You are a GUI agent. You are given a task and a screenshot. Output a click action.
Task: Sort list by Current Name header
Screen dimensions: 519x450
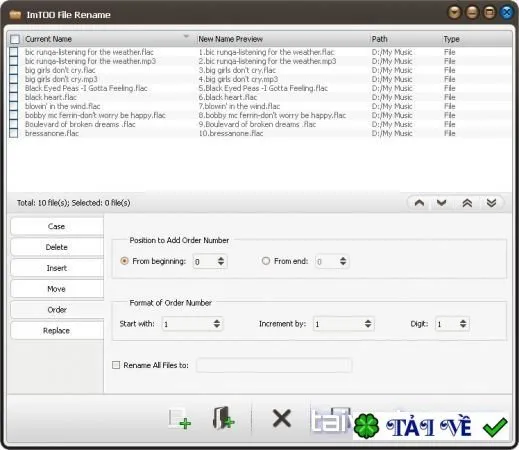(49, 39)
